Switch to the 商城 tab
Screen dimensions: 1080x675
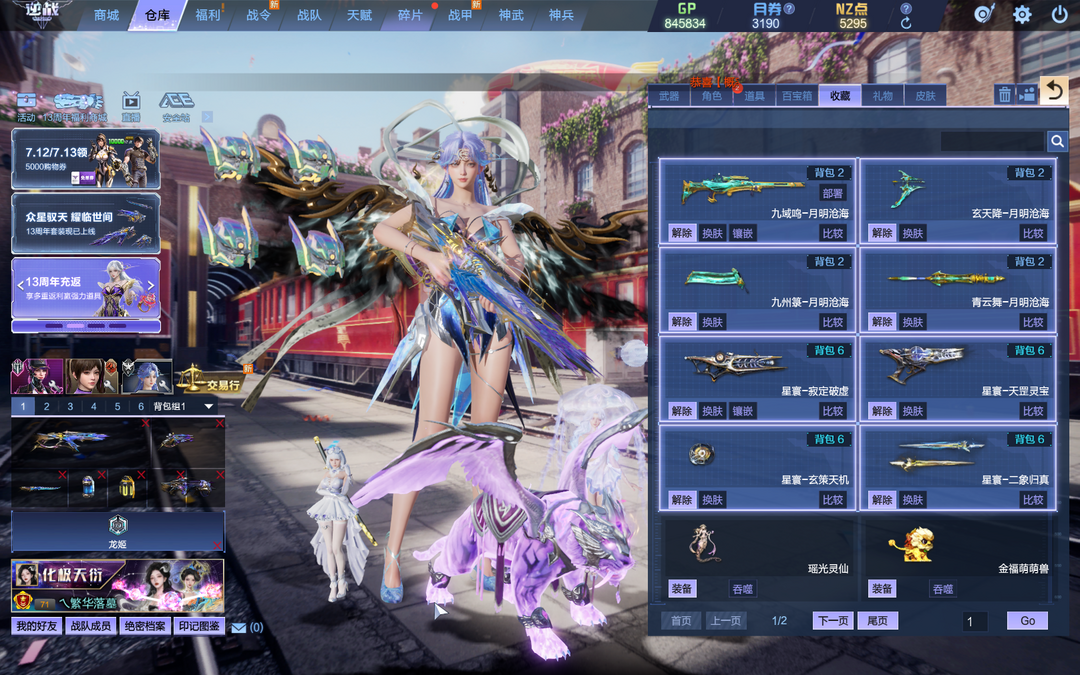pyautogui.click(x=106, y=15)
